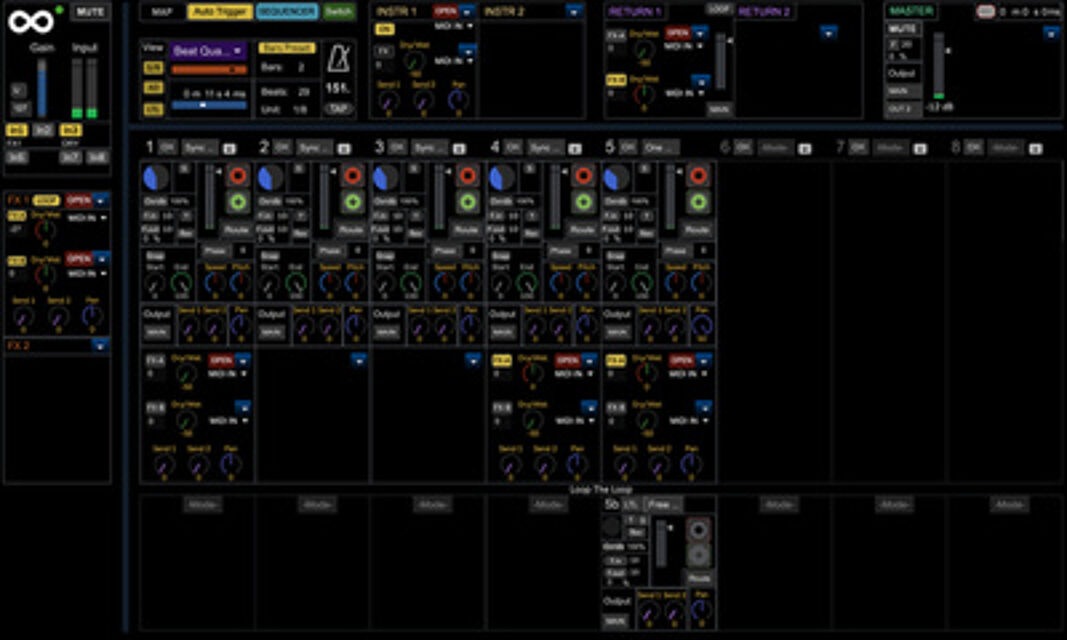Switch to the SEQUENCER tab
Viewport: 1067px width, 640px height.
pyautogui.click(x=287, y=11)
